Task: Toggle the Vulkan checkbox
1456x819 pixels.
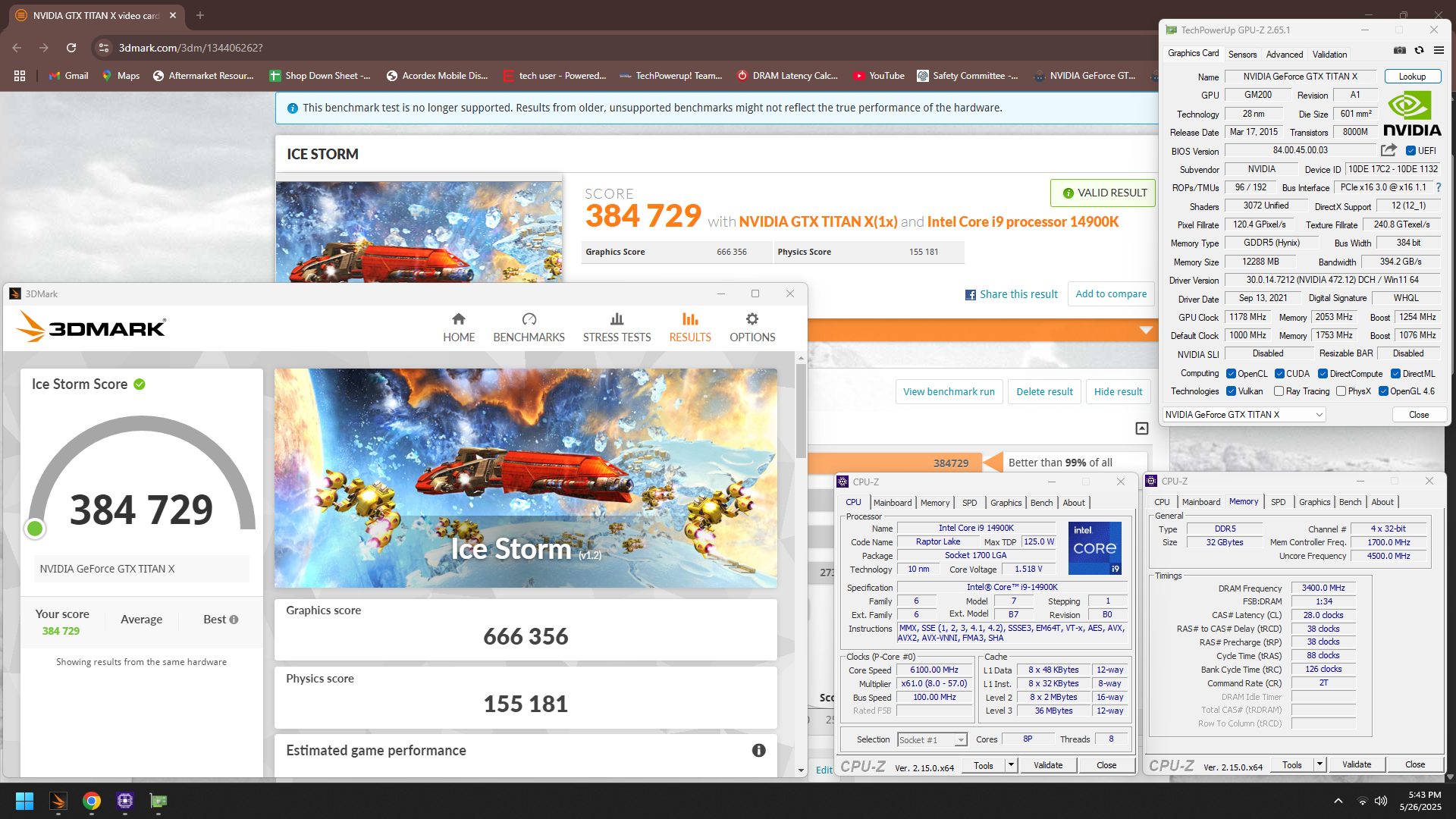Action: coord(1232,391)
